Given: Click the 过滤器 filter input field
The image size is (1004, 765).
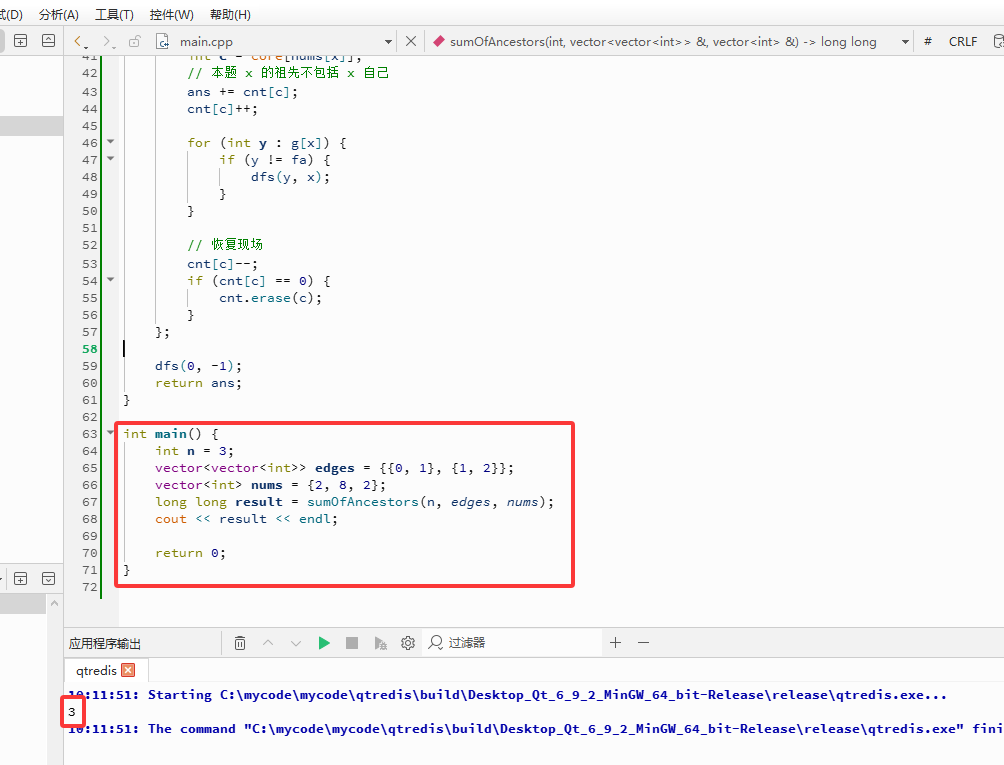Looking at the screenshot, I should [512, 643].
